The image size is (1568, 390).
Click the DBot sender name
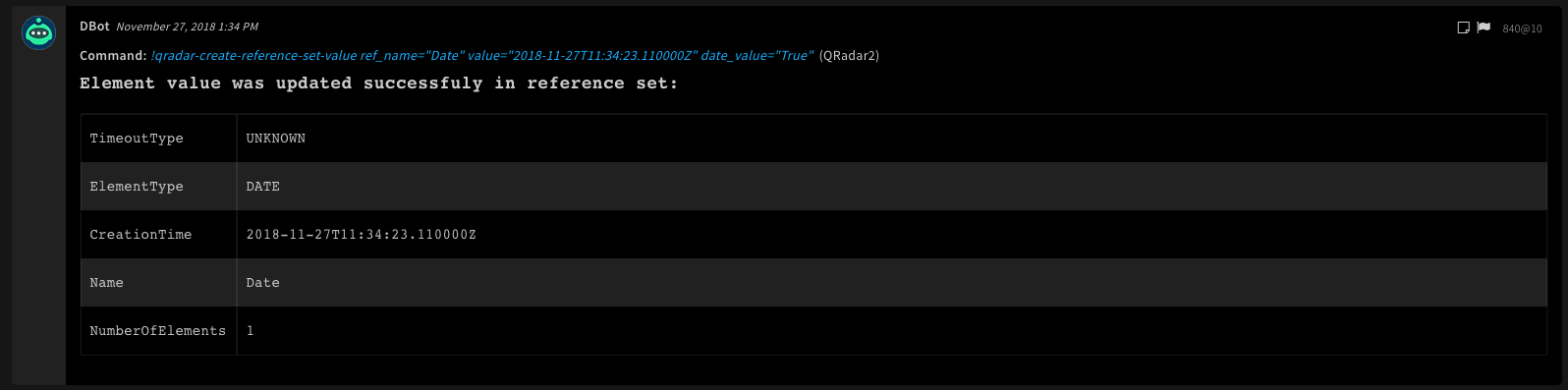coord(94,27)
